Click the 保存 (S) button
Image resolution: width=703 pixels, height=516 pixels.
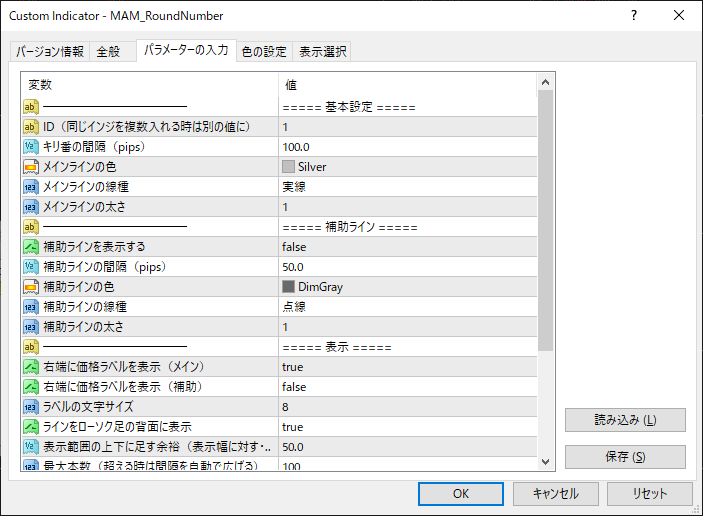click(625, 457)
